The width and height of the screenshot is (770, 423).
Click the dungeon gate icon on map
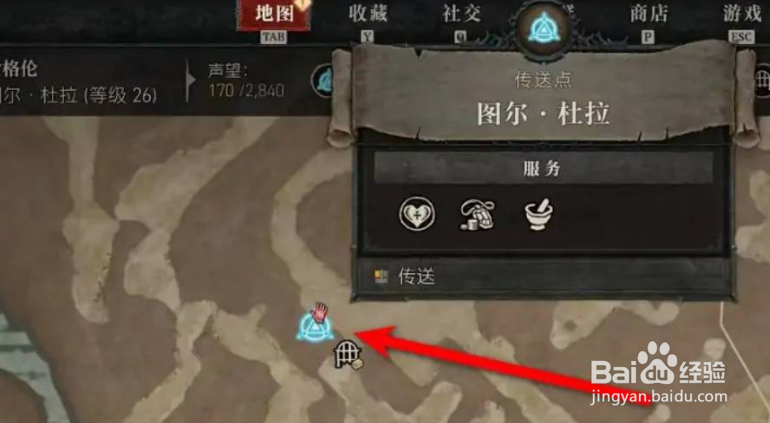coord(348,356)
